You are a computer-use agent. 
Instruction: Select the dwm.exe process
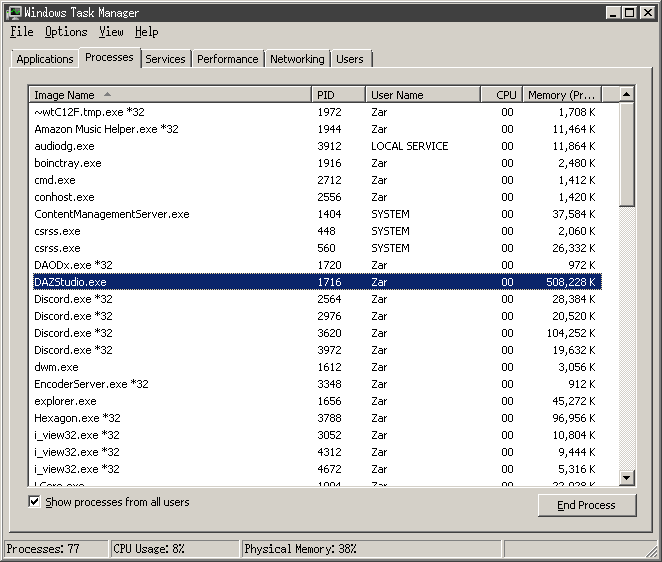coord(317,367)
